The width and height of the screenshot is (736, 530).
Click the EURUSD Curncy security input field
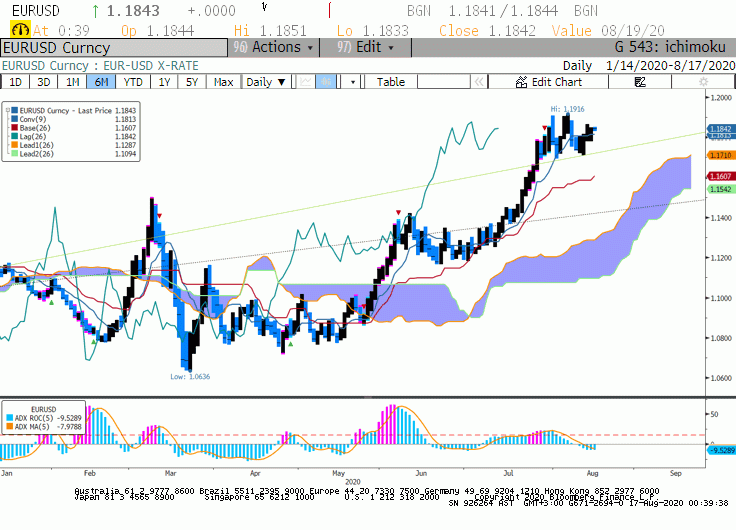(x=114, y=48)
